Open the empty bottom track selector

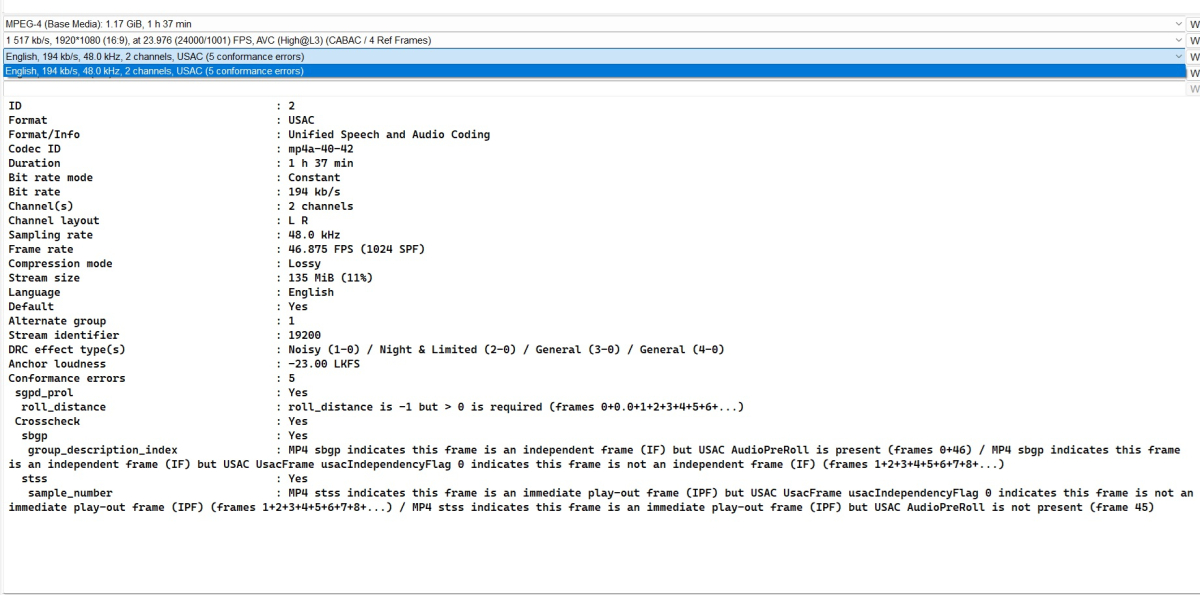coord(1178,88)
